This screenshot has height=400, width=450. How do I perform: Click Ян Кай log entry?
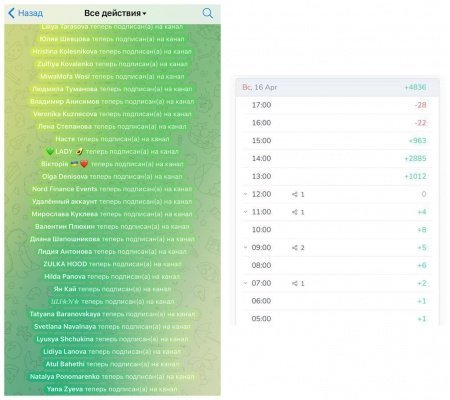(x=112, y=289)
